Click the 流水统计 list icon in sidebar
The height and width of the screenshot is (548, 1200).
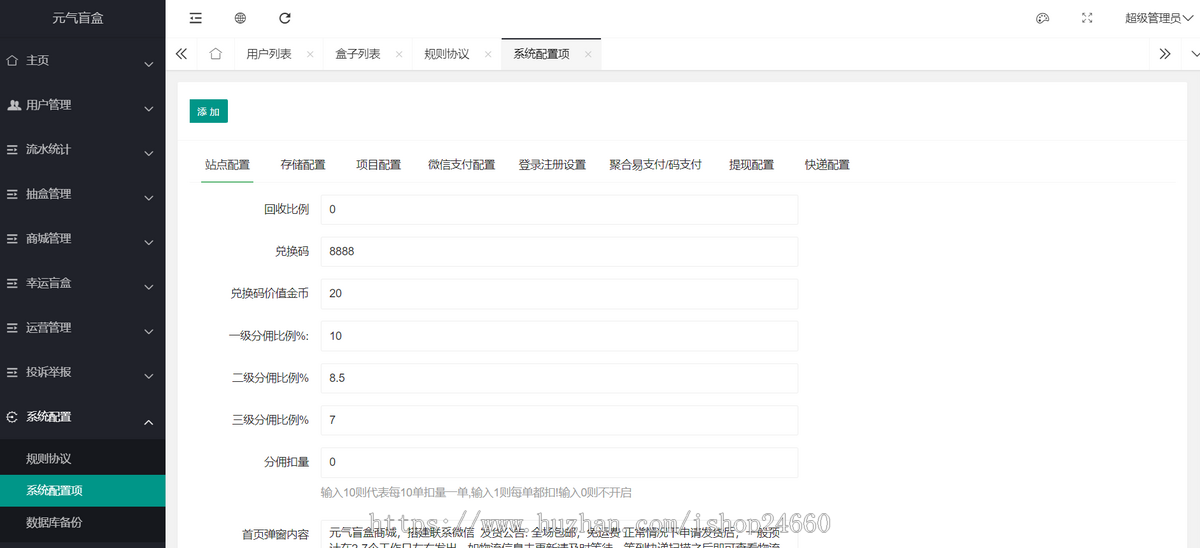[13, 150]
